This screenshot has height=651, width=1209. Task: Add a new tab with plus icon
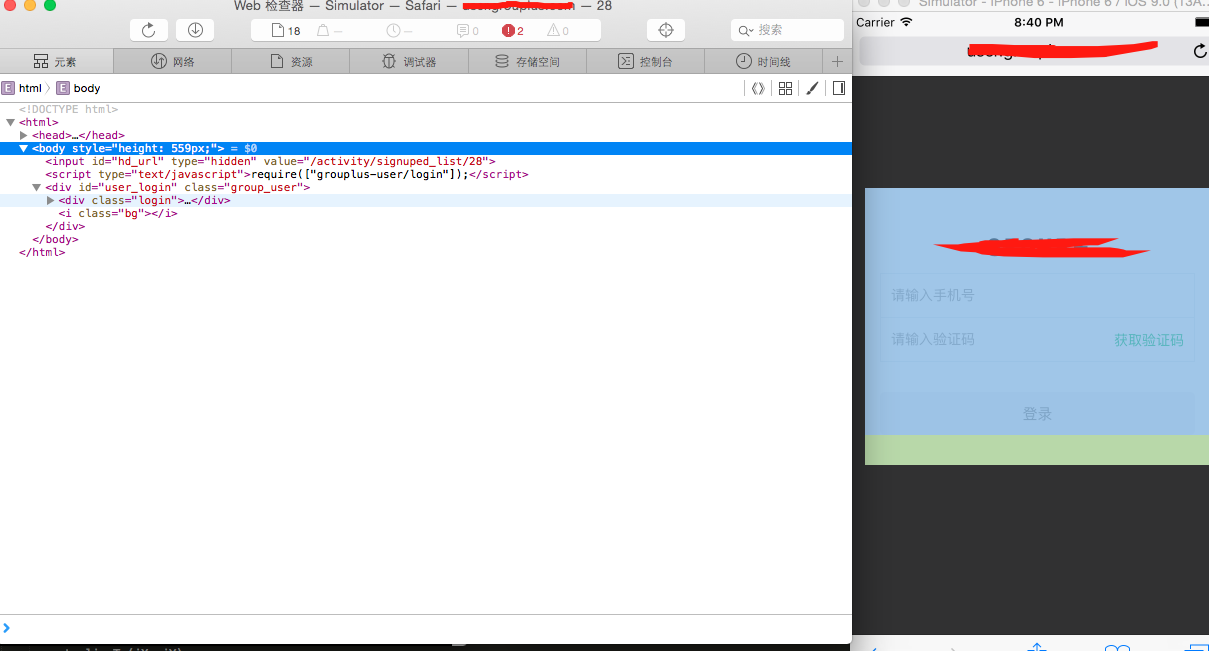click(837, 62)
